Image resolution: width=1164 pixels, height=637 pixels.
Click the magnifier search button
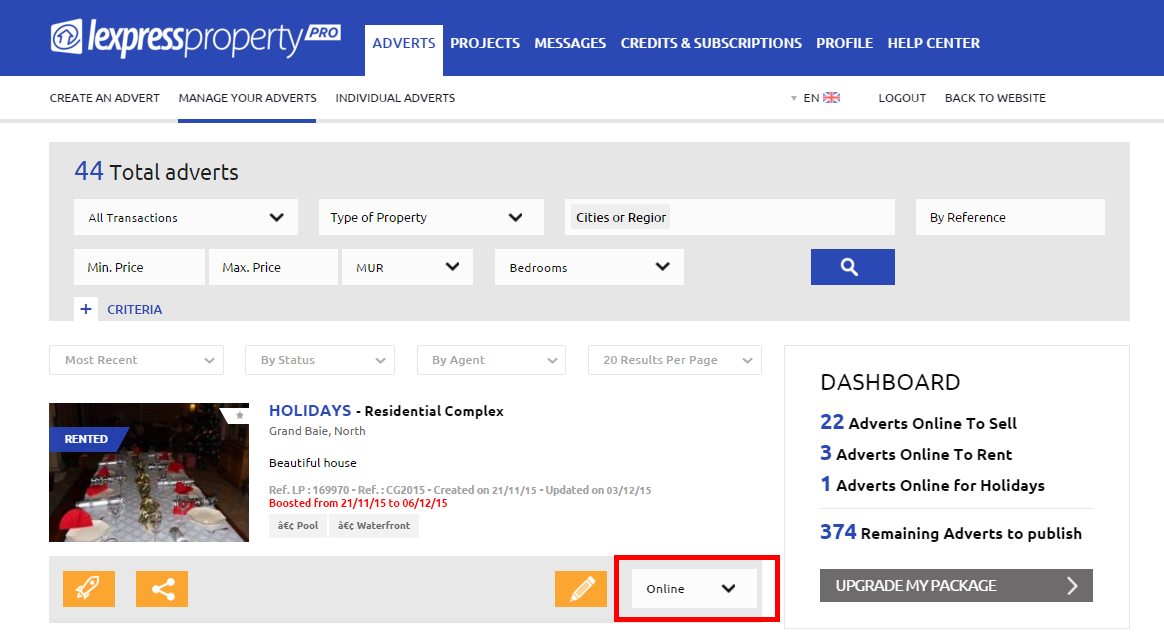click(852, 267)
